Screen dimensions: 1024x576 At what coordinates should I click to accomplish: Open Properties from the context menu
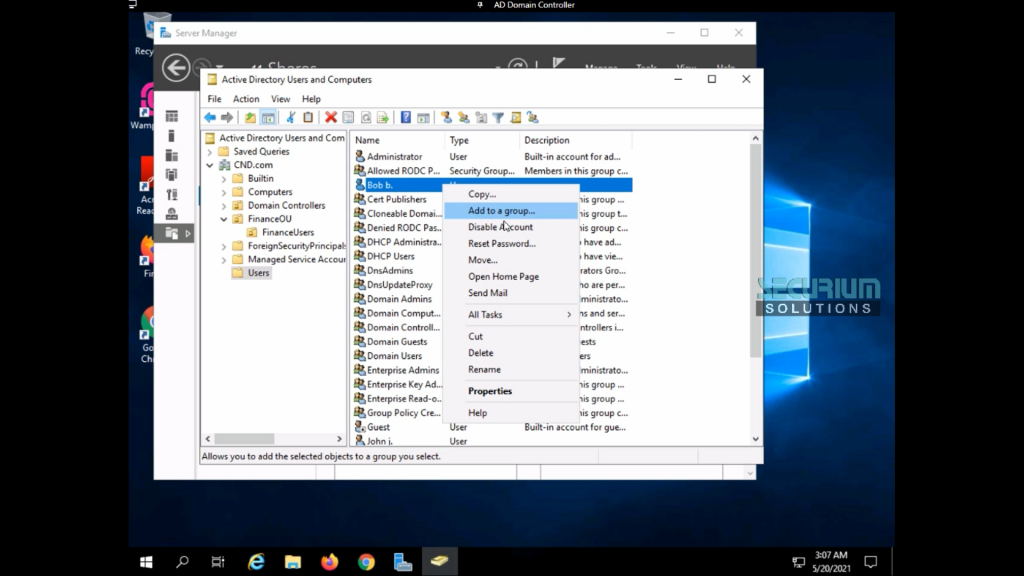[511, 391]
